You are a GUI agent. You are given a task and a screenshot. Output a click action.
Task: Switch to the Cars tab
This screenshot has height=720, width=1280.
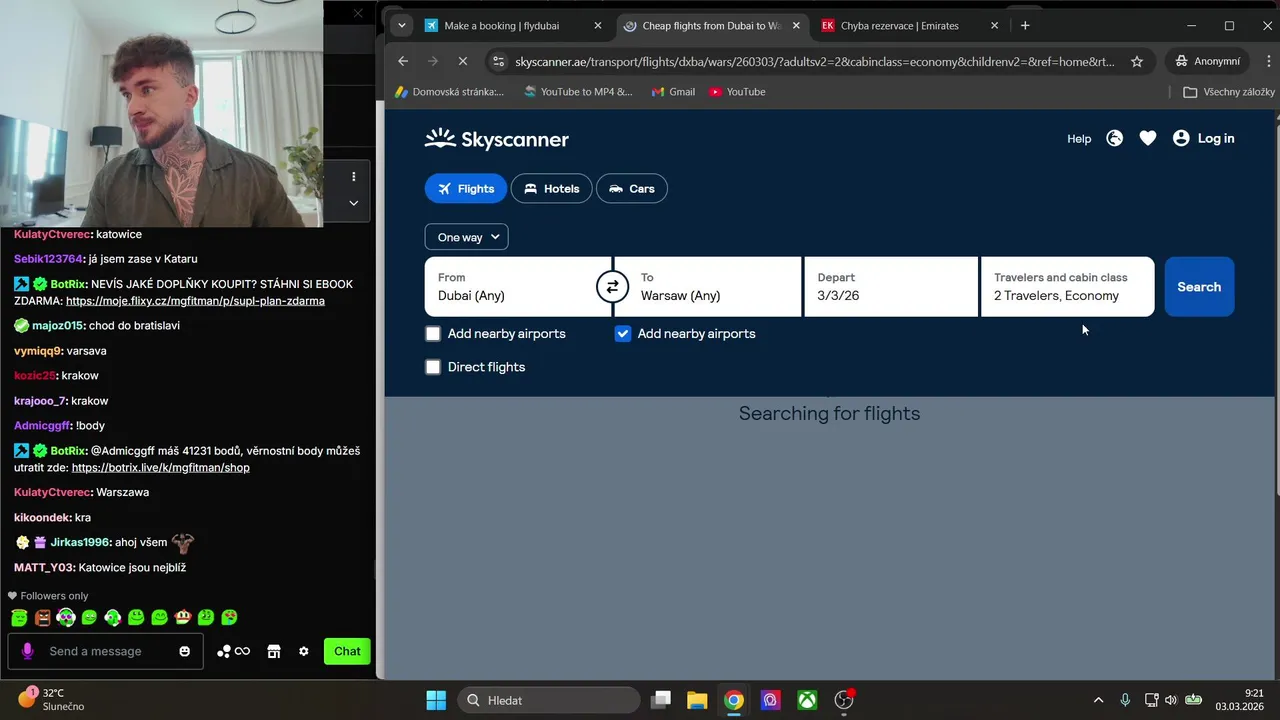pos(631,188)
